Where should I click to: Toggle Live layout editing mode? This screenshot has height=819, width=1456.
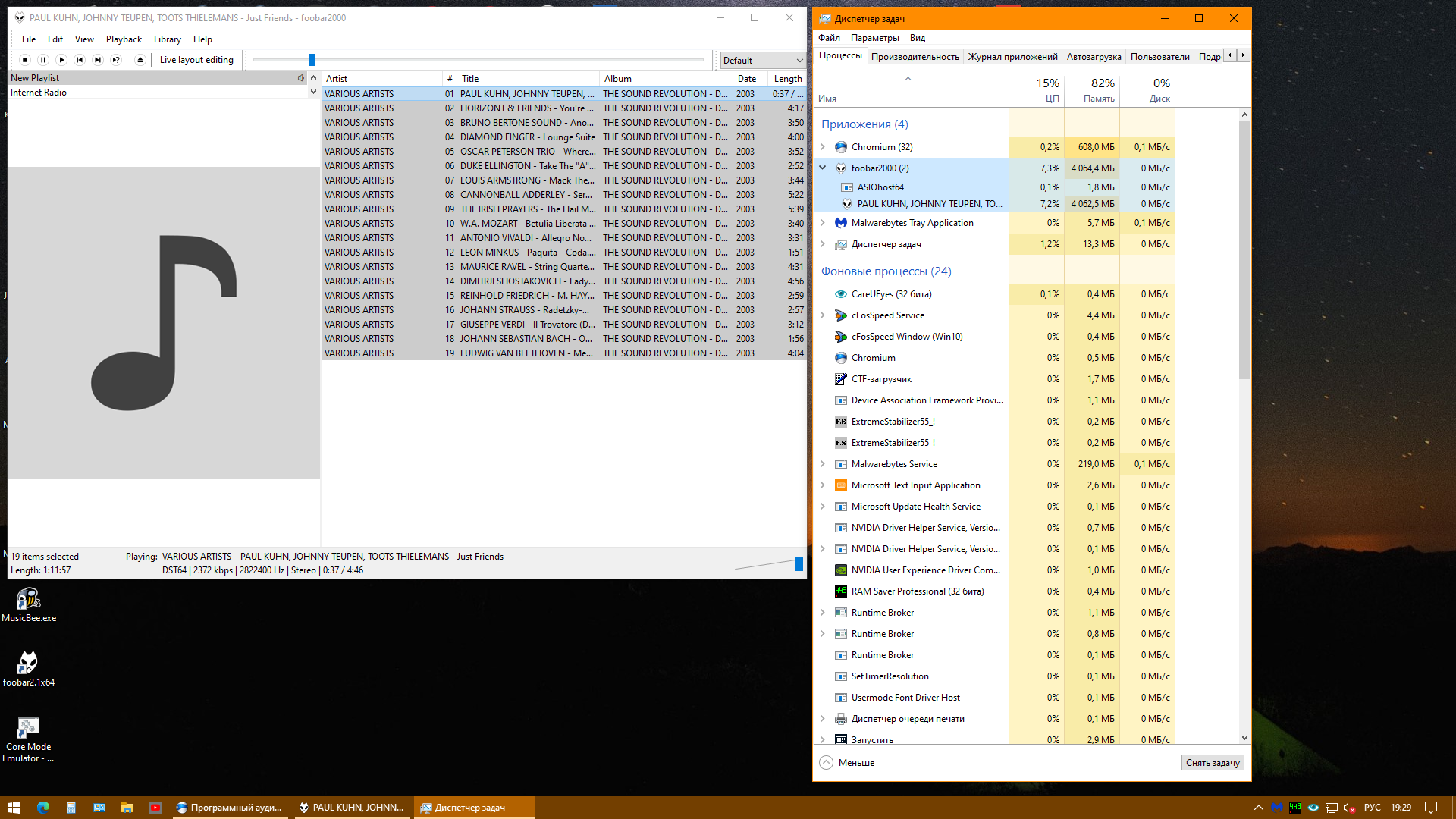196,60
